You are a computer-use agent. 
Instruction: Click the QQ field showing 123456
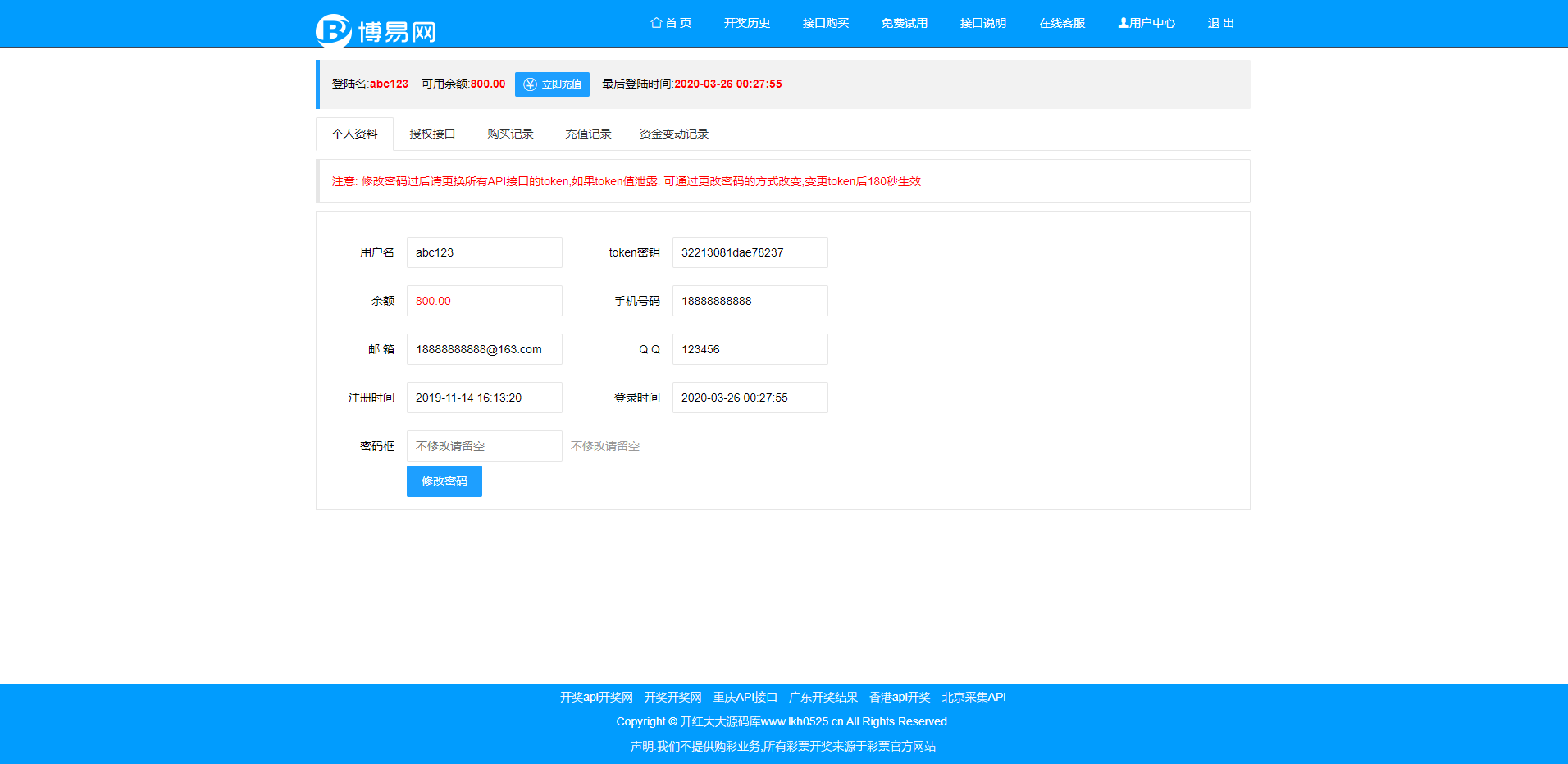[750, 349]
